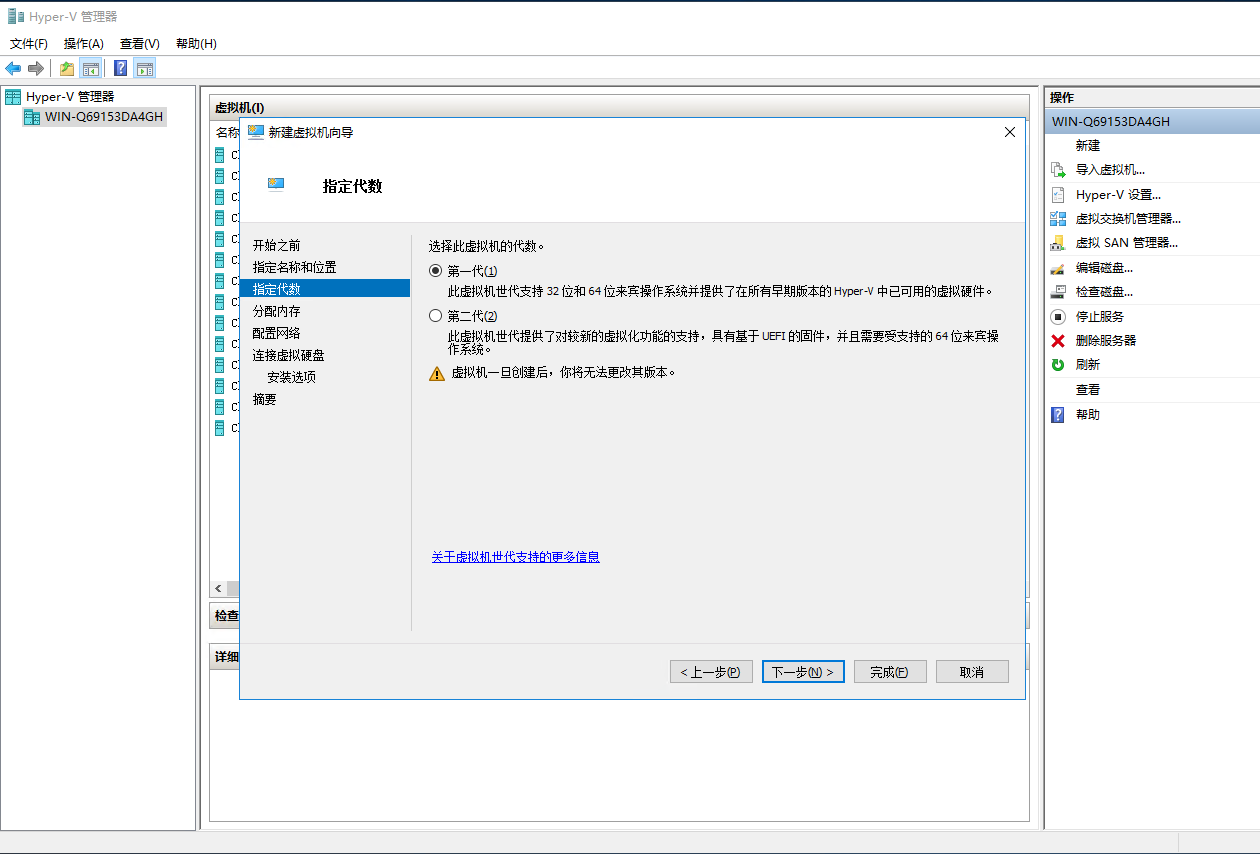The width and height of the screenshot is (1260, 854).
Task: Click the green 刷新 icon
Action: pyautogui.click(x=1058, y=365)
